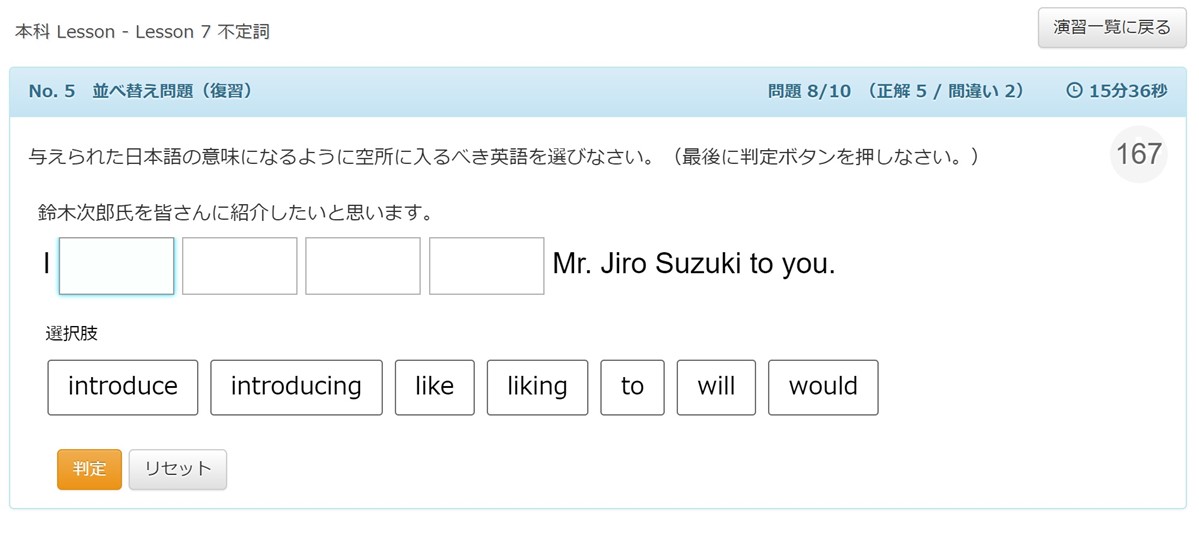This screenshot has height=541, width=1199.
Task: Choose the 'to' word tile
Action: (x=632, y=387)
